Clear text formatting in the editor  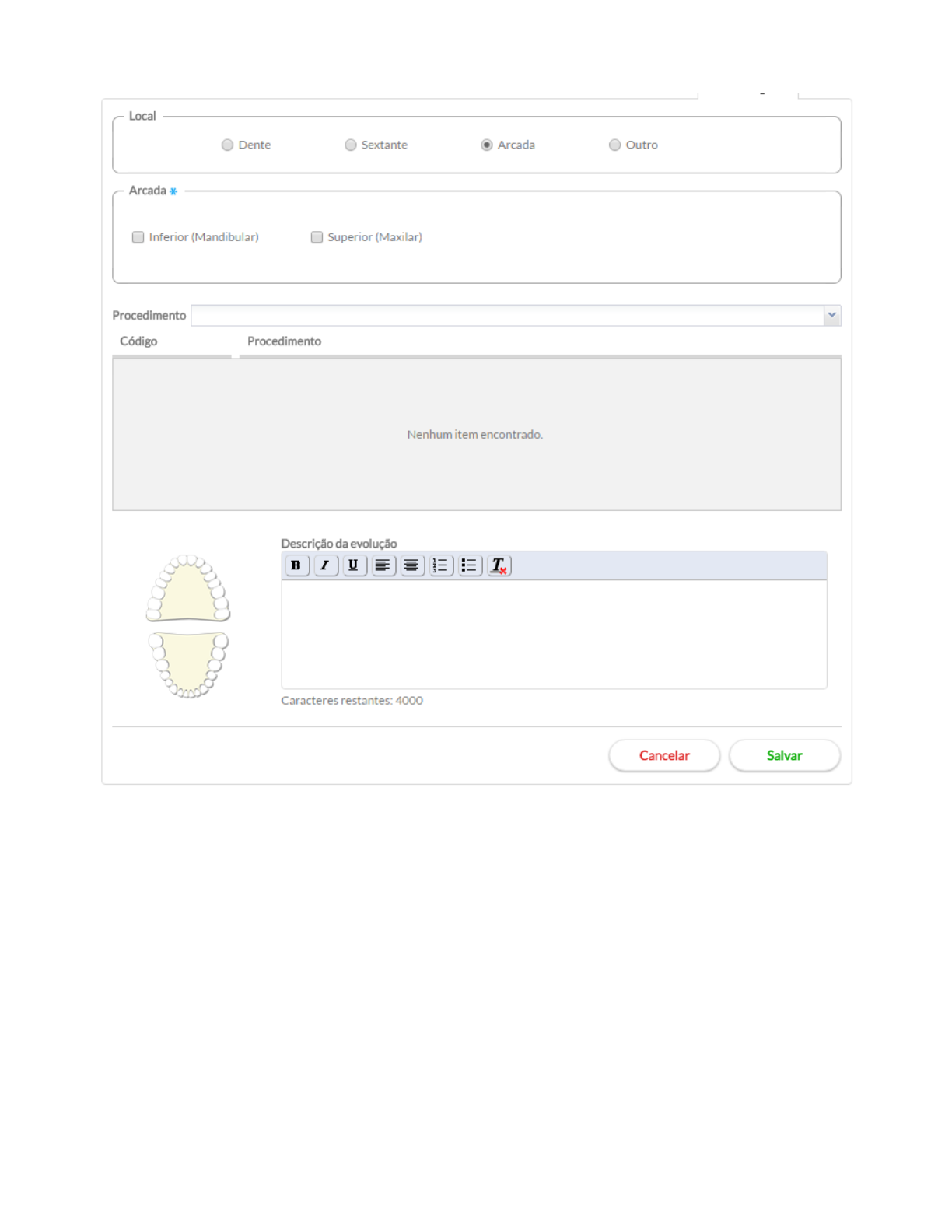click(499, 565)
